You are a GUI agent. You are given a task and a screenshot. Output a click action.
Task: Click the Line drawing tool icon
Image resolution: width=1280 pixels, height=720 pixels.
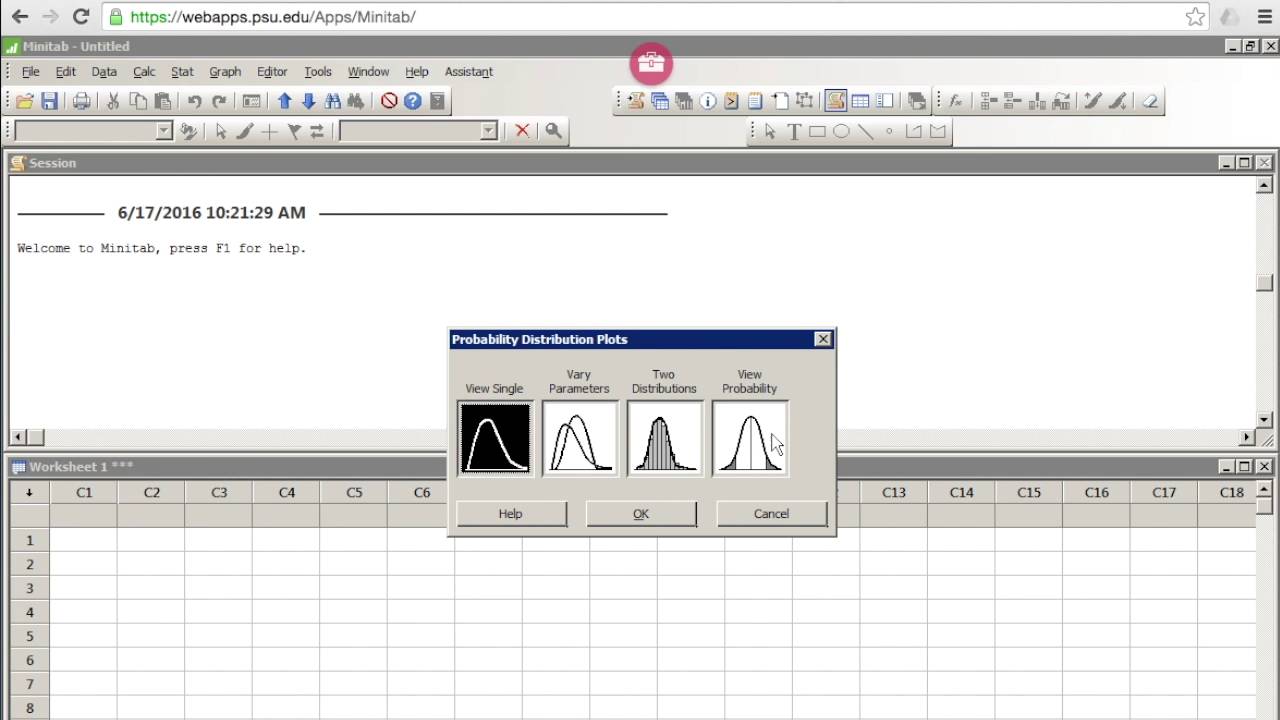click(x=865, y=132)
